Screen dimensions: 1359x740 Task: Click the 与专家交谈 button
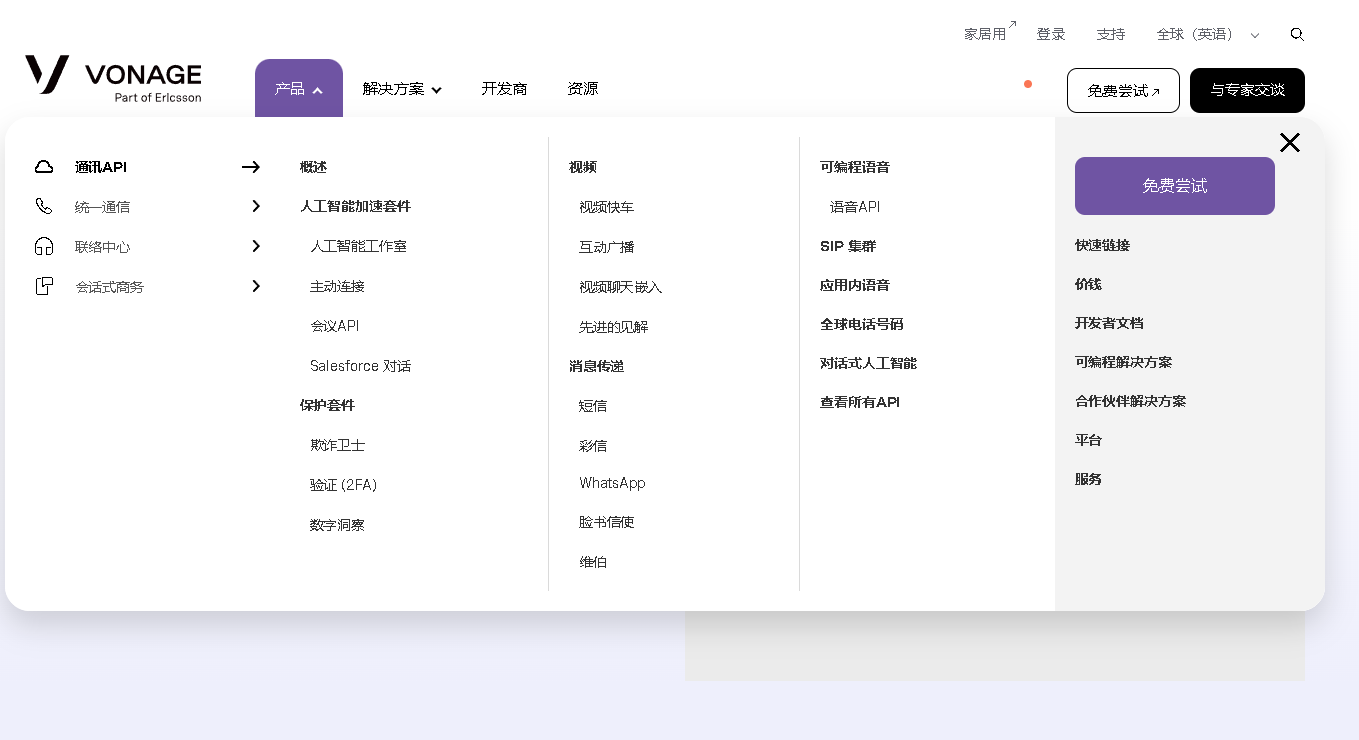click(x=1247, y=90)
